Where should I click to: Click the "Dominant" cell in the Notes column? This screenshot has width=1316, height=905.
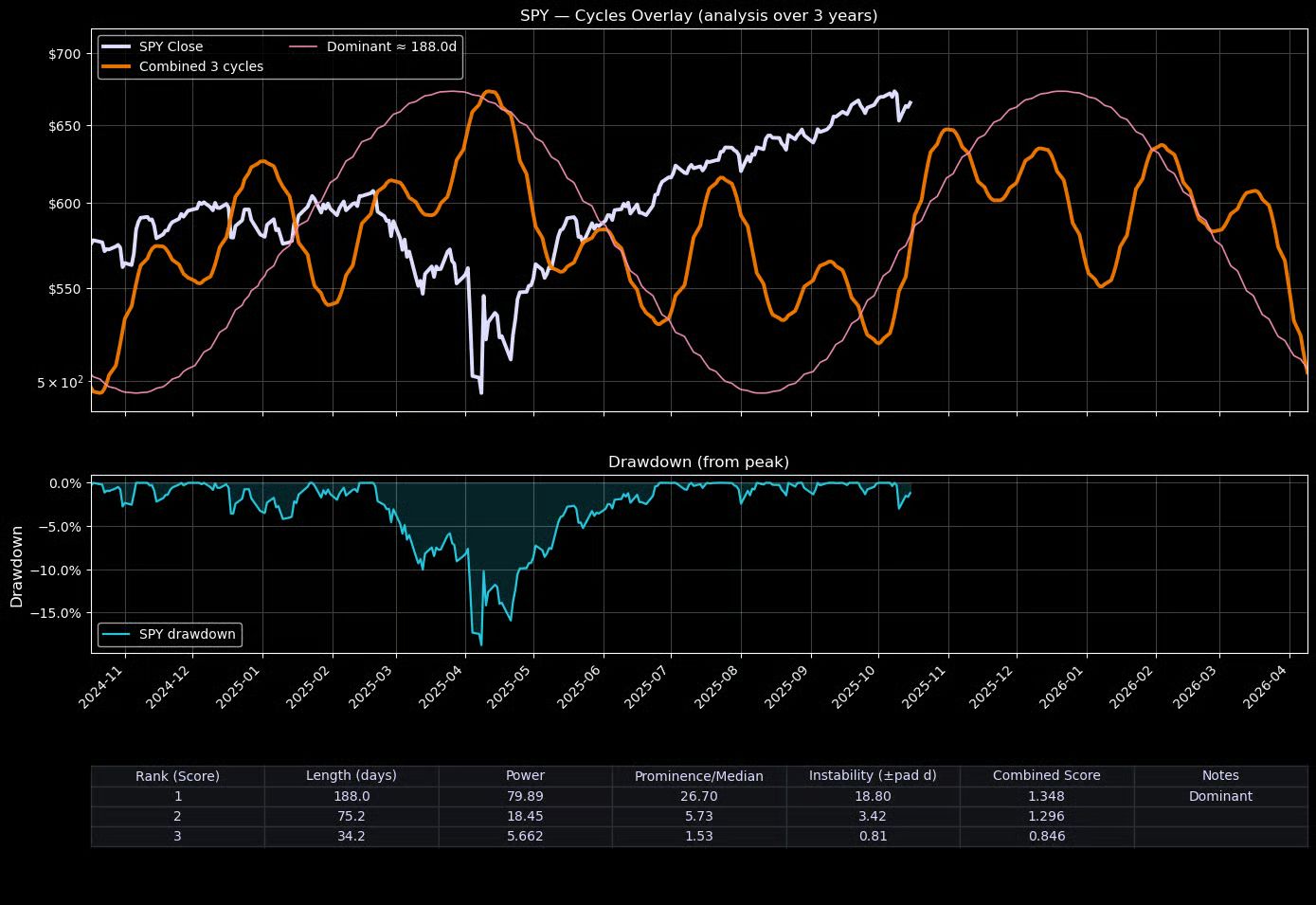tap(1220, 797)
